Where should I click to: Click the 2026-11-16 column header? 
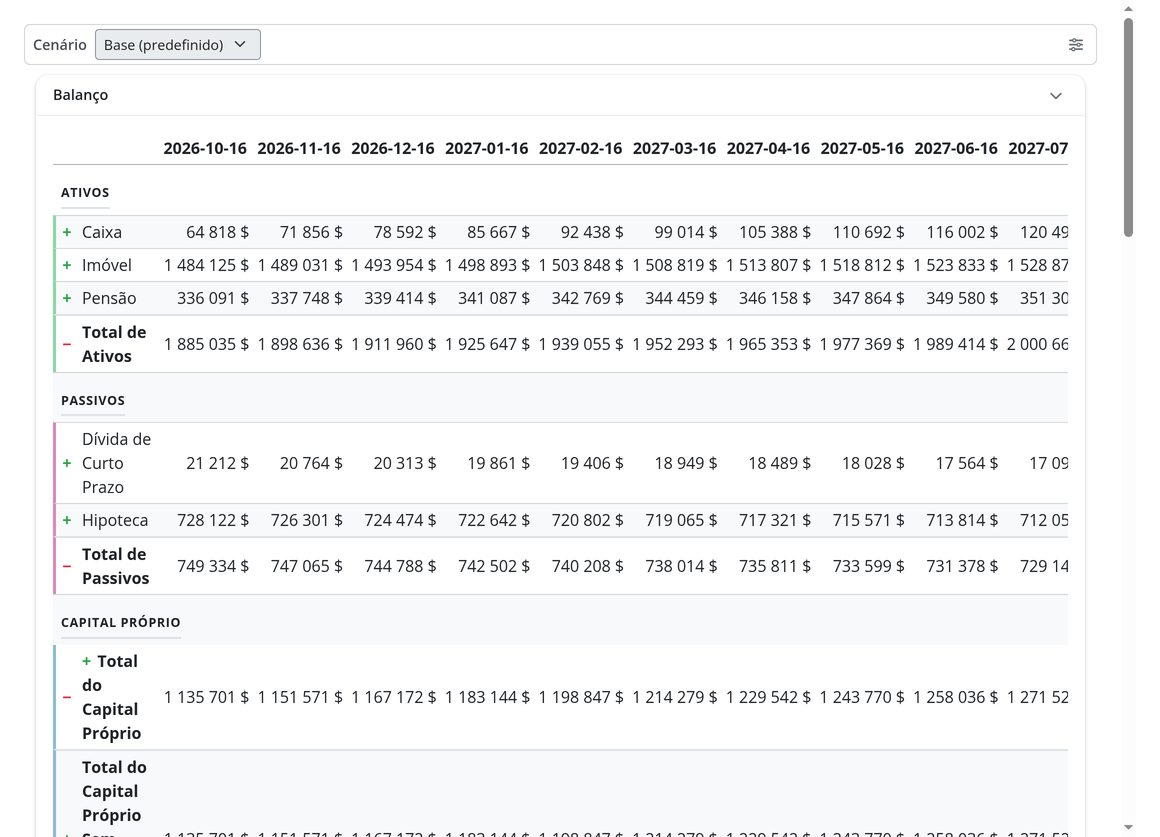click(x=299, y=148)
